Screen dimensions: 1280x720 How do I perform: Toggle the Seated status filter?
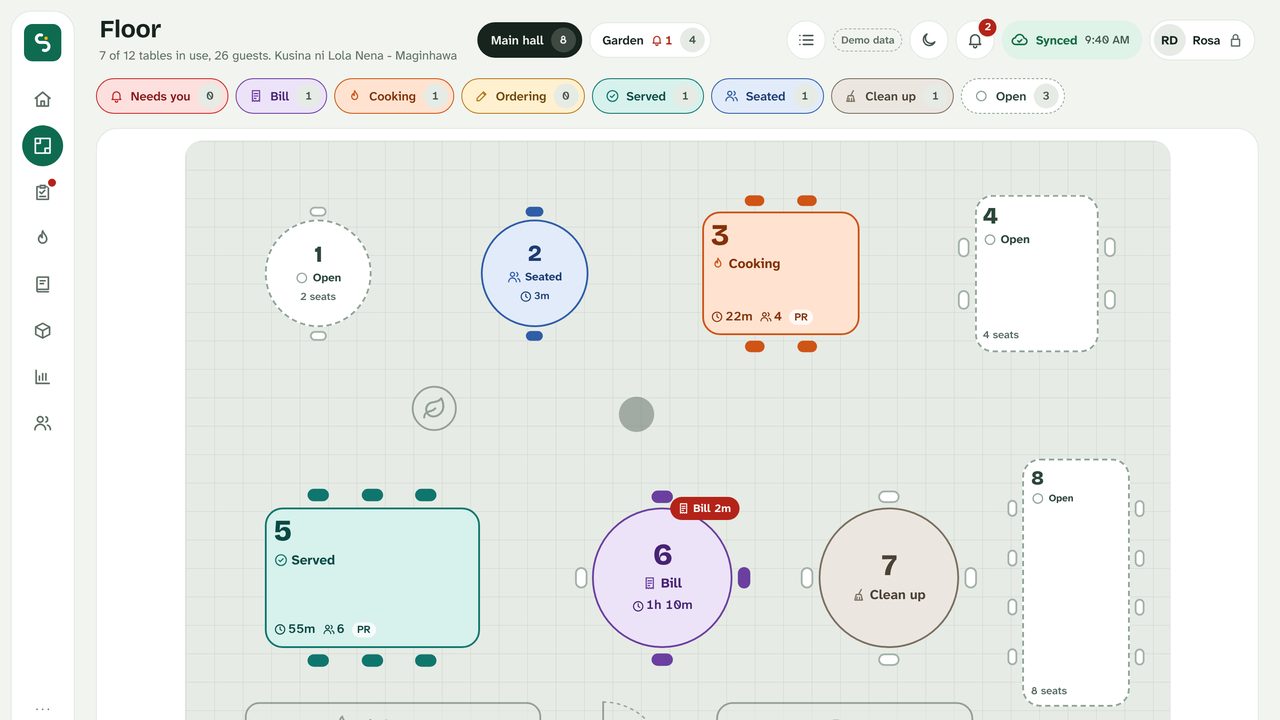pyautogui.click(x=767, y=96)
